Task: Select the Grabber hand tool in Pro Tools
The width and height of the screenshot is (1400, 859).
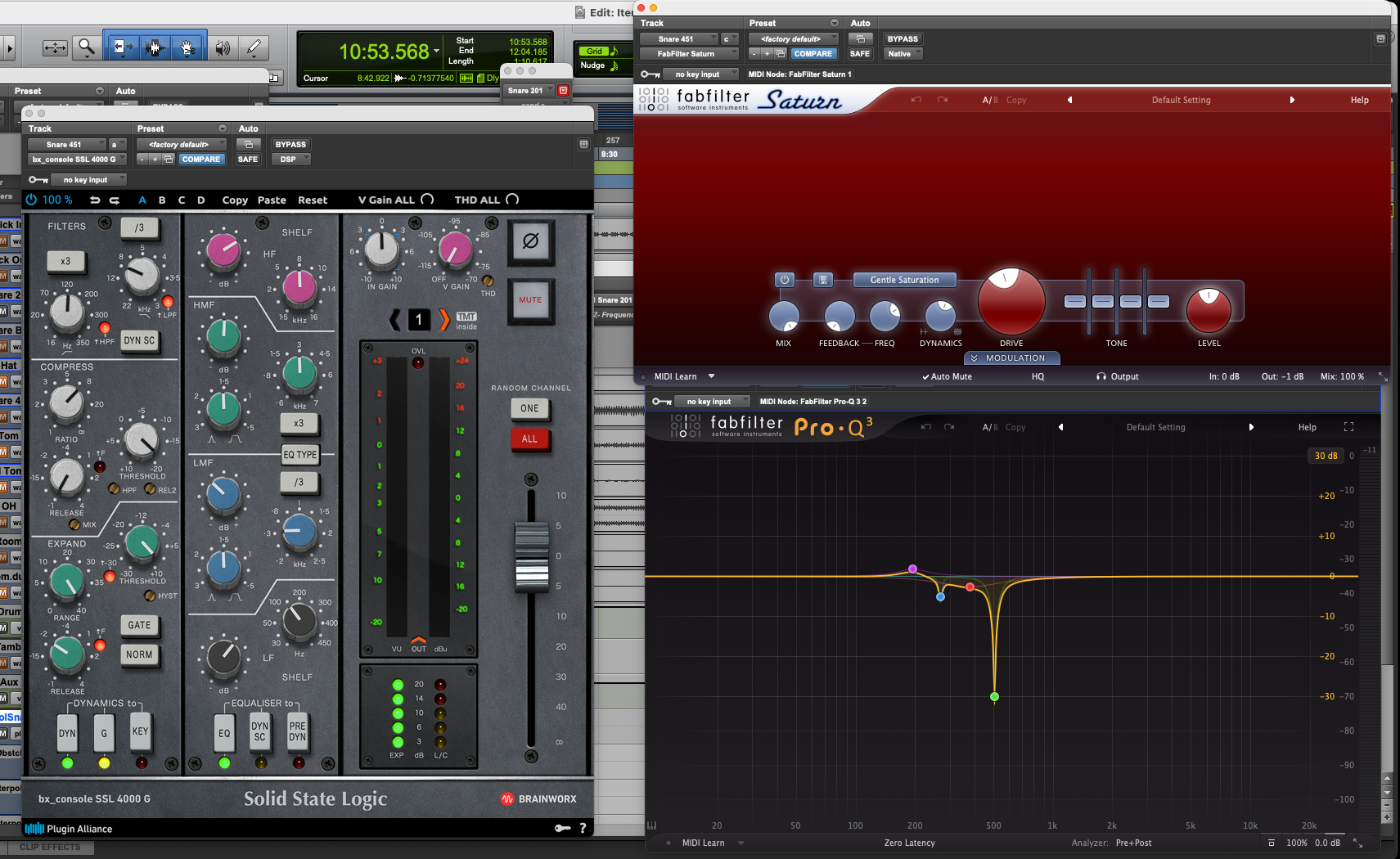Action: (x=187, y=47)
